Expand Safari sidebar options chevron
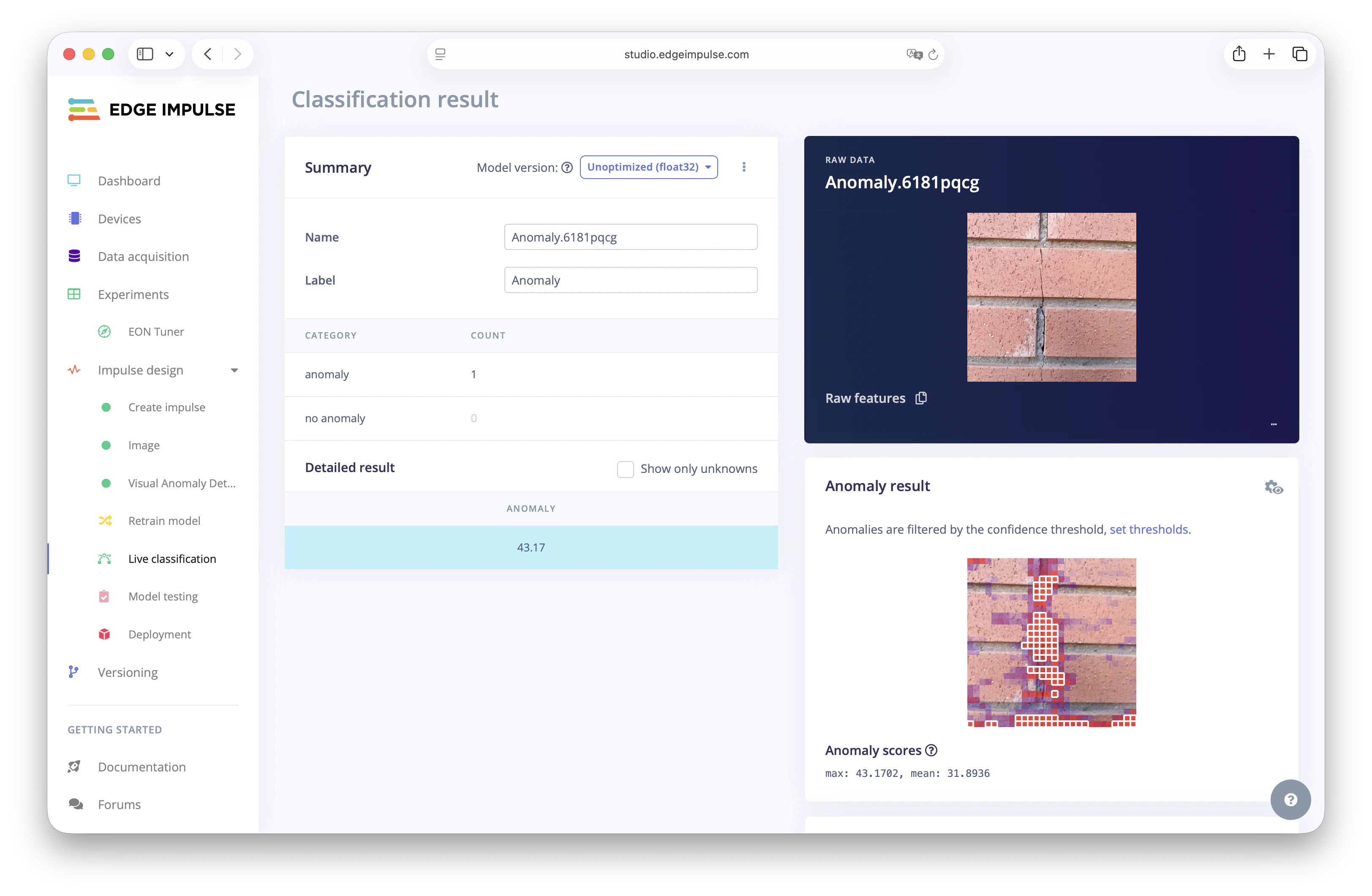Image resolution: width=1372 pixels, height=896 pixels. pyautogui.click(x=169, y=54)
